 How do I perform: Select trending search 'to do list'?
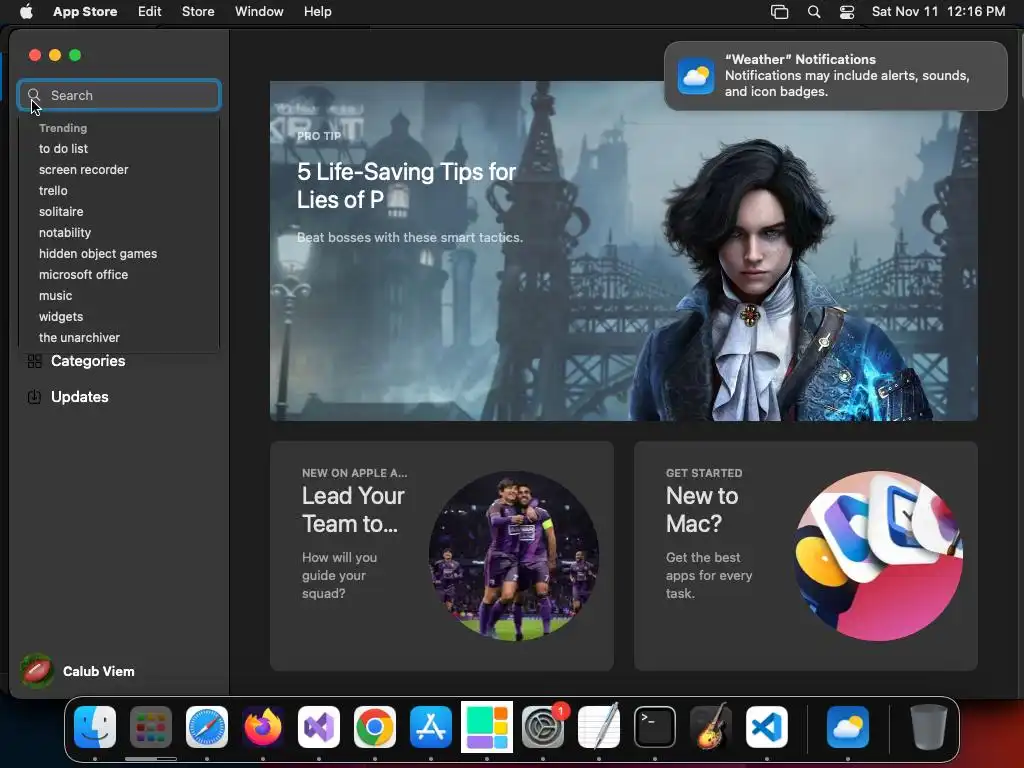[x=63, y=149]
